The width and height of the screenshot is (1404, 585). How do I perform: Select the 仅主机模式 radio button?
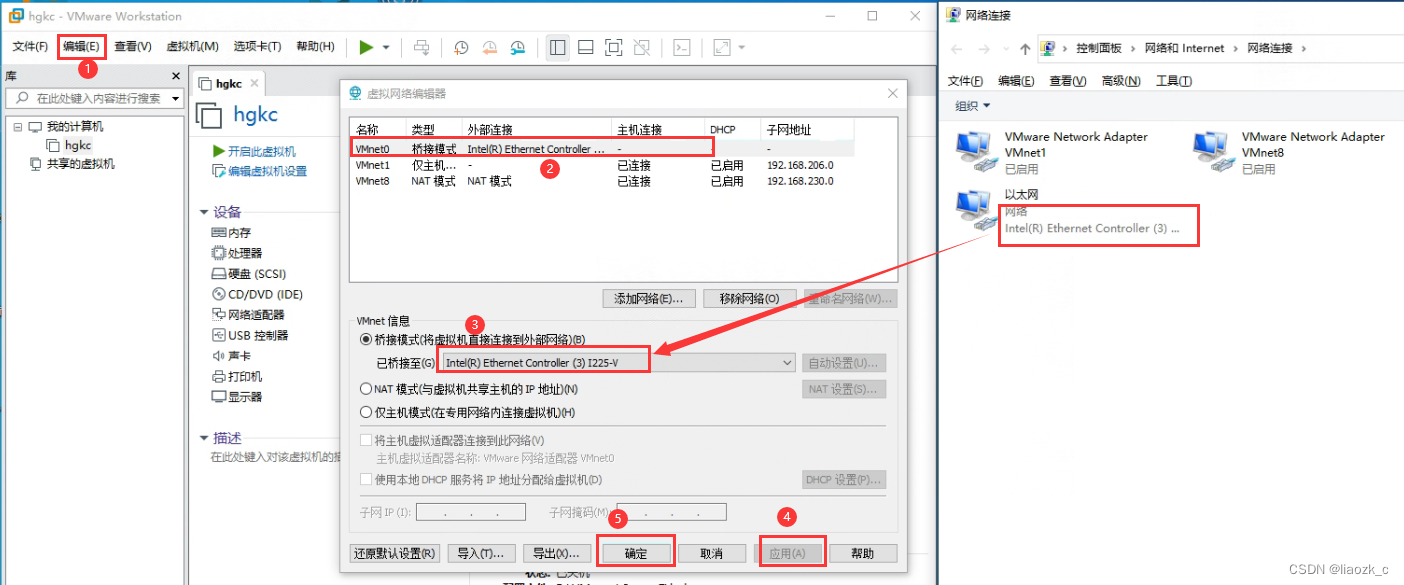[x=366, y=412]
